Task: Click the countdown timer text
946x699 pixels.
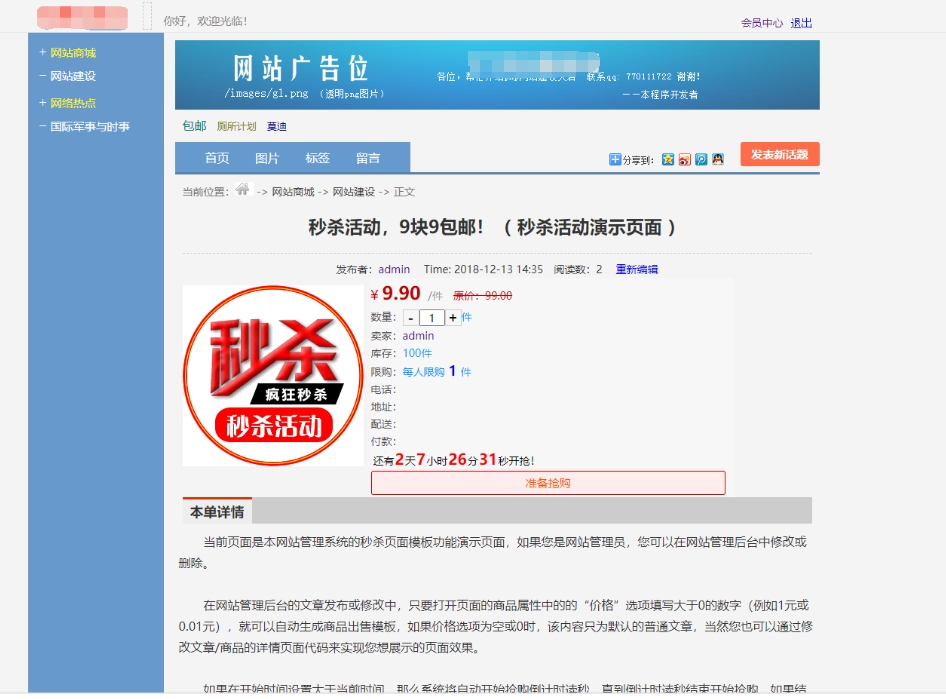Action: pos(453,460)
